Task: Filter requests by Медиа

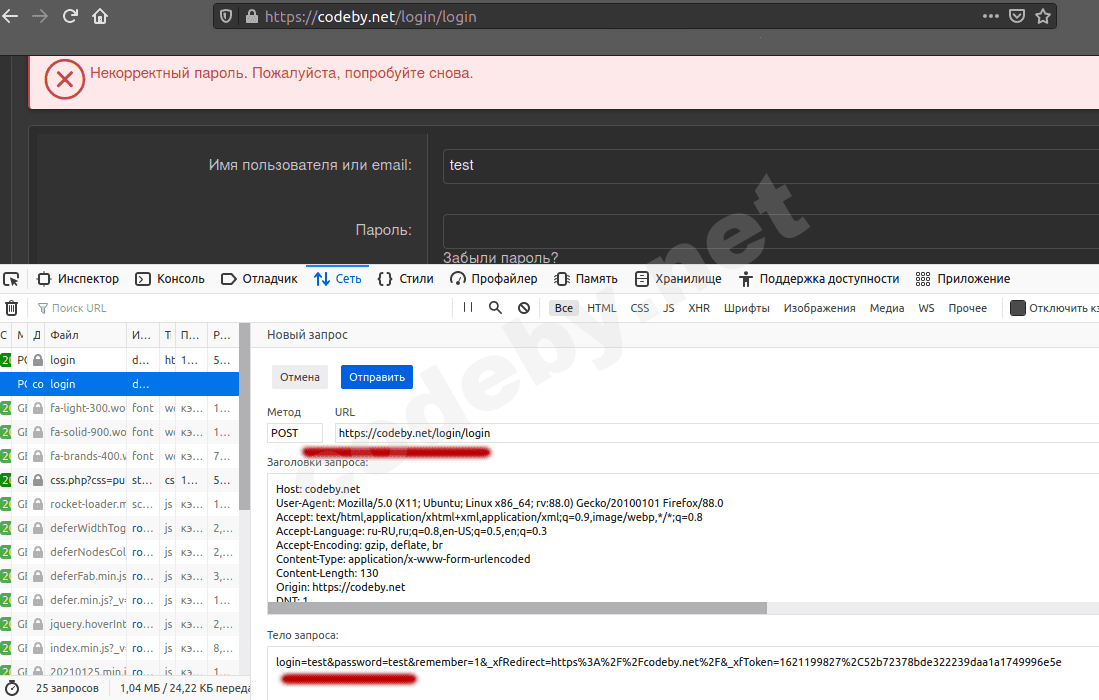Action: [887, 308]
